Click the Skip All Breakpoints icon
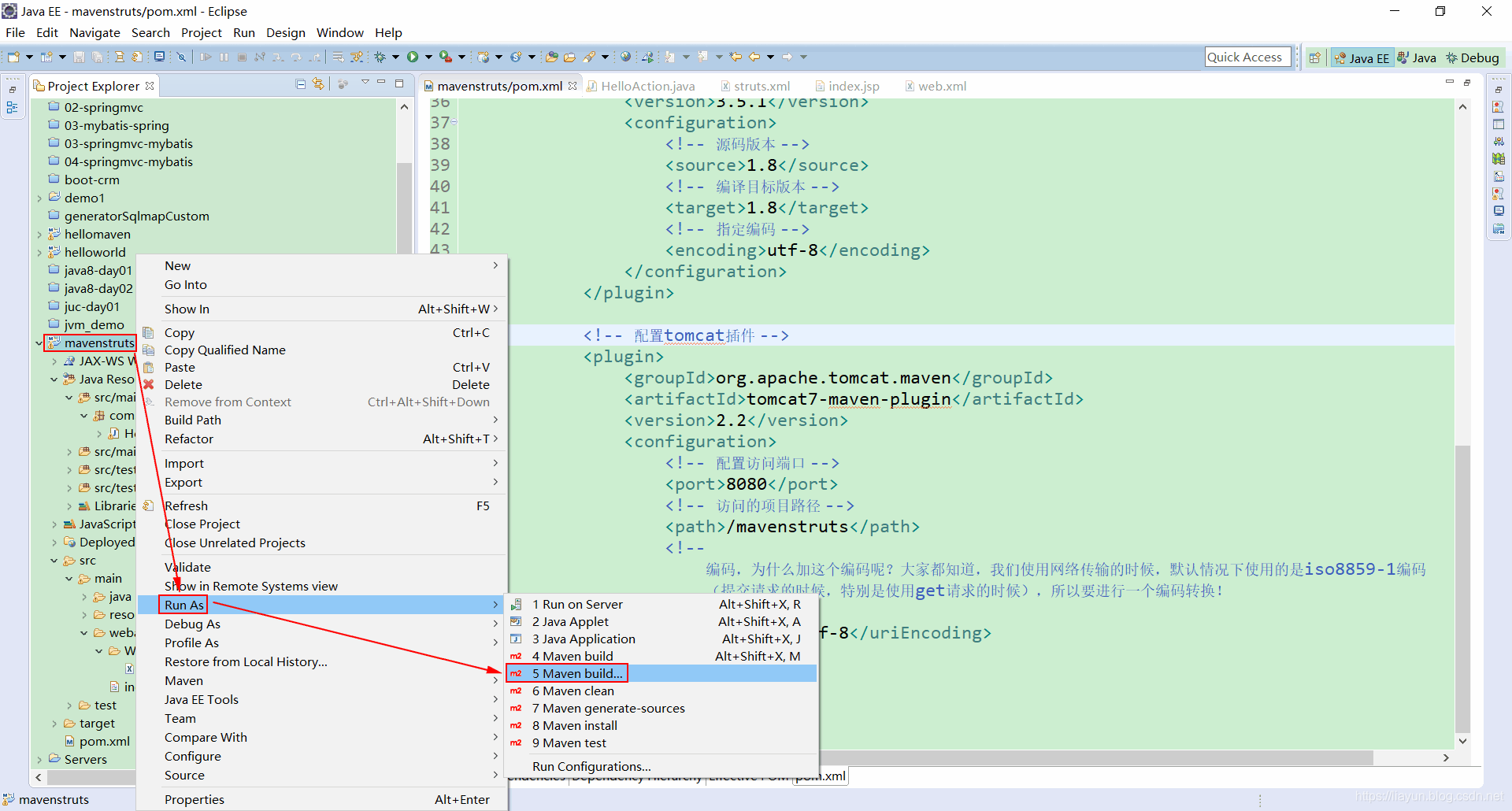Image resolution: width=1512 pixels, height=811 pixels. pos(181,57)
